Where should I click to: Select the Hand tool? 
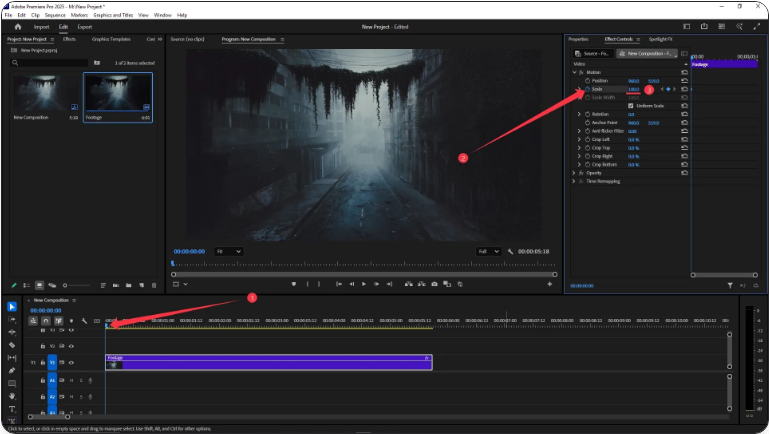12,396
